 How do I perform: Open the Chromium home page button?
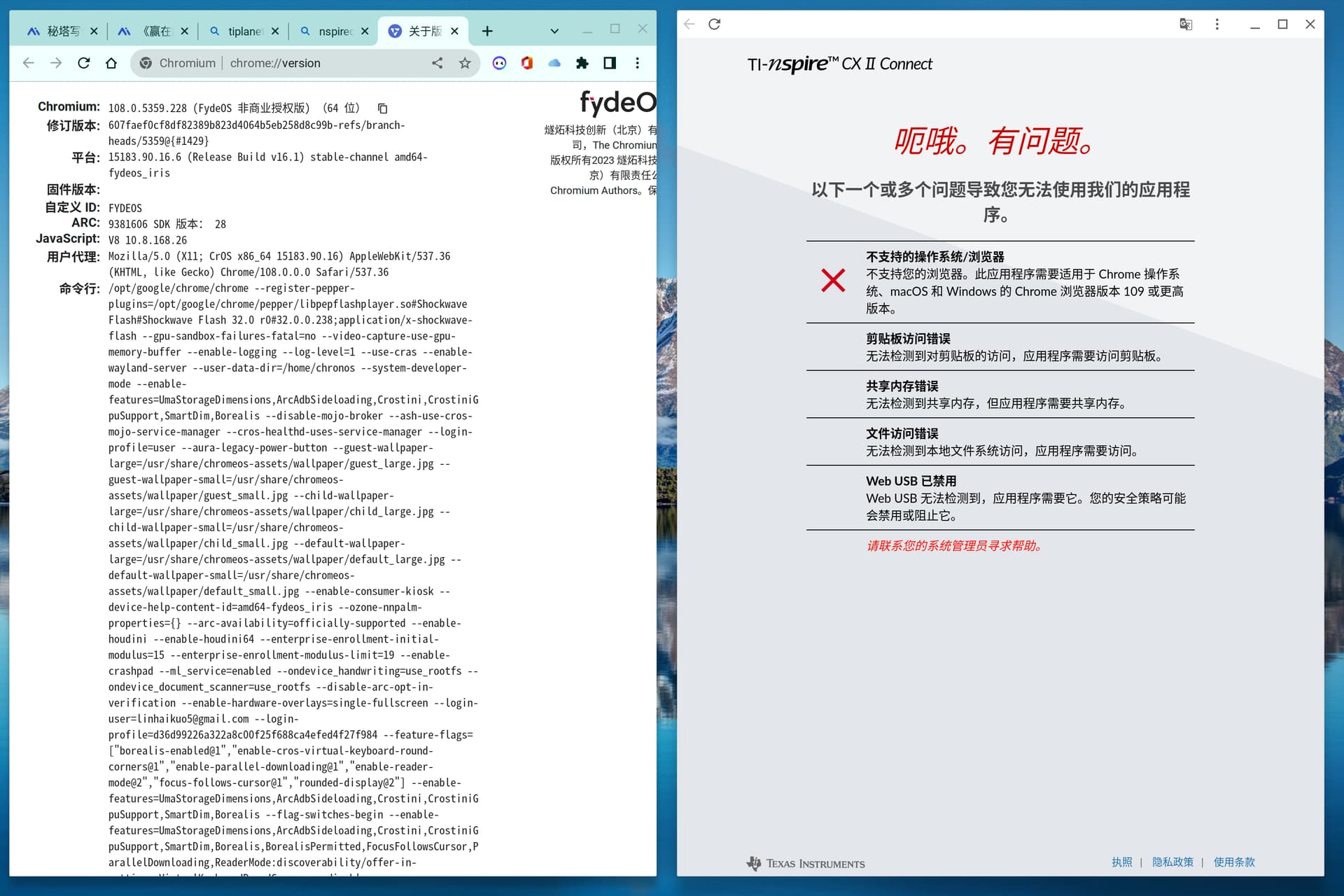click(111, 63)
